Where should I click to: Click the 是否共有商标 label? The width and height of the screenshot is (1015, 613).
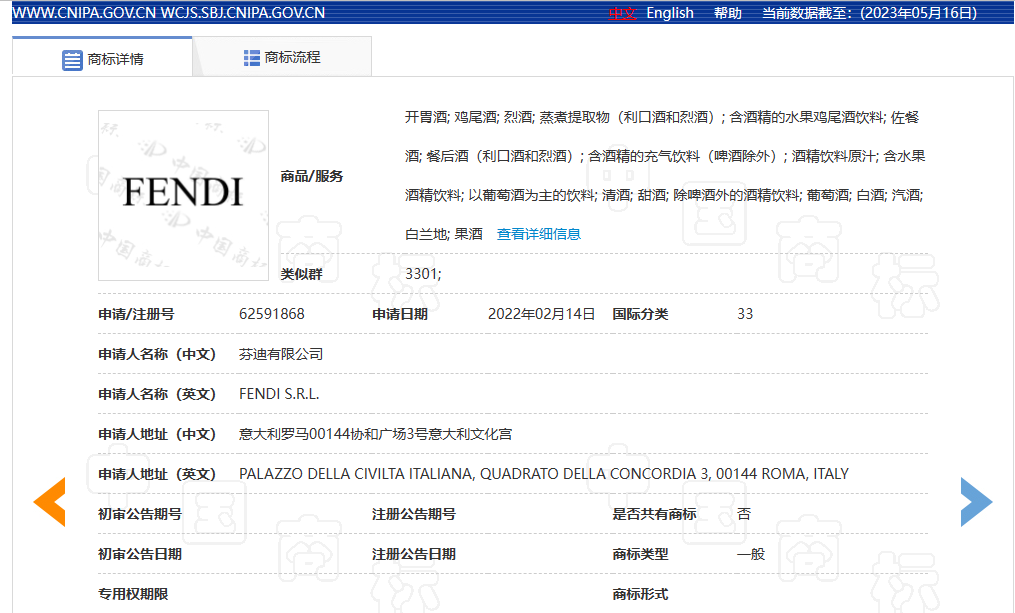click(x=654, y=514)
